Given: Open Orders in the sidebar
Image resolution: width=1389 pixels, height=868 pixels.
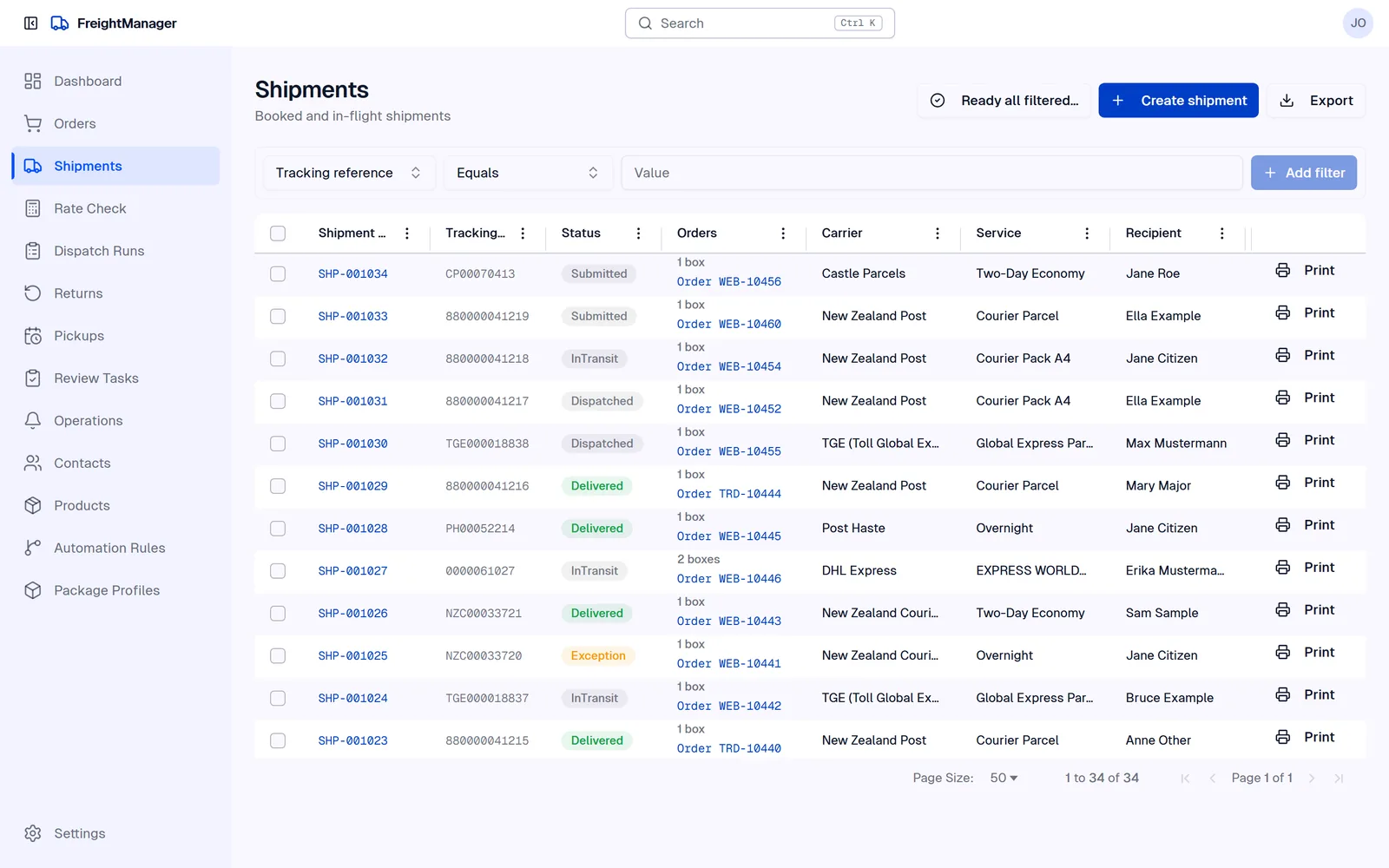Looking at the screenshot, I should click(x=115, y=123).
